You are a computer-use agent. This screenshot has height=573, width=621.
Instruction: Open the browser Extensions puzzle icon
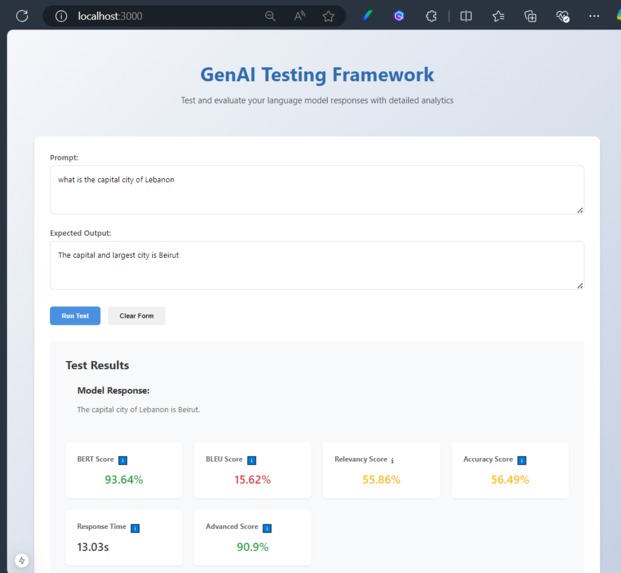(431, 16)
